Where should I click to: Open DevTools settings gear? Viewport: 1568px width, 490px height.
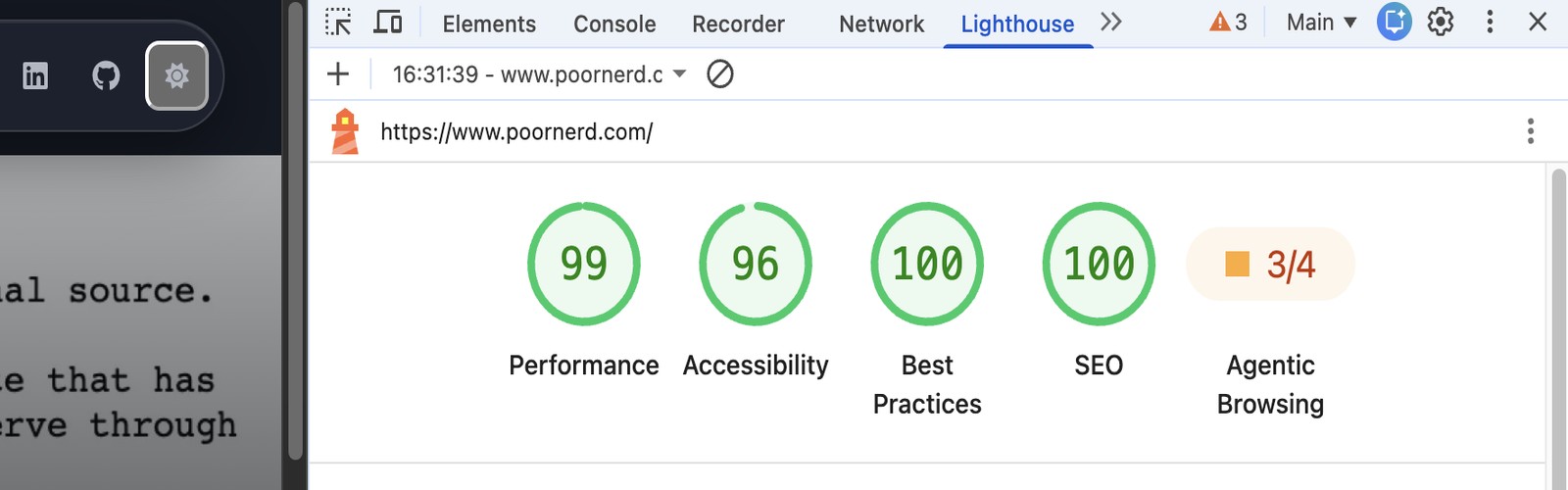tap(1441, 22)
